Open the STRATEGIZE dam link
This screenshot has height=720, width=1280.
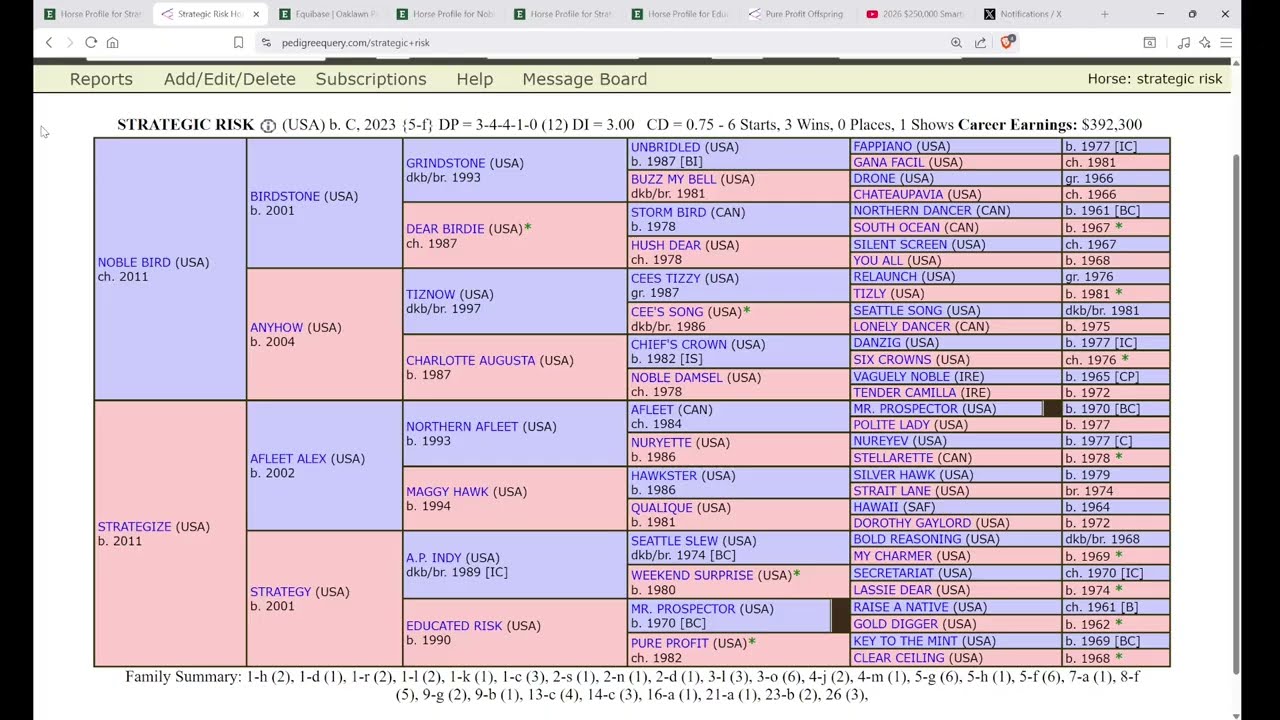135,526
